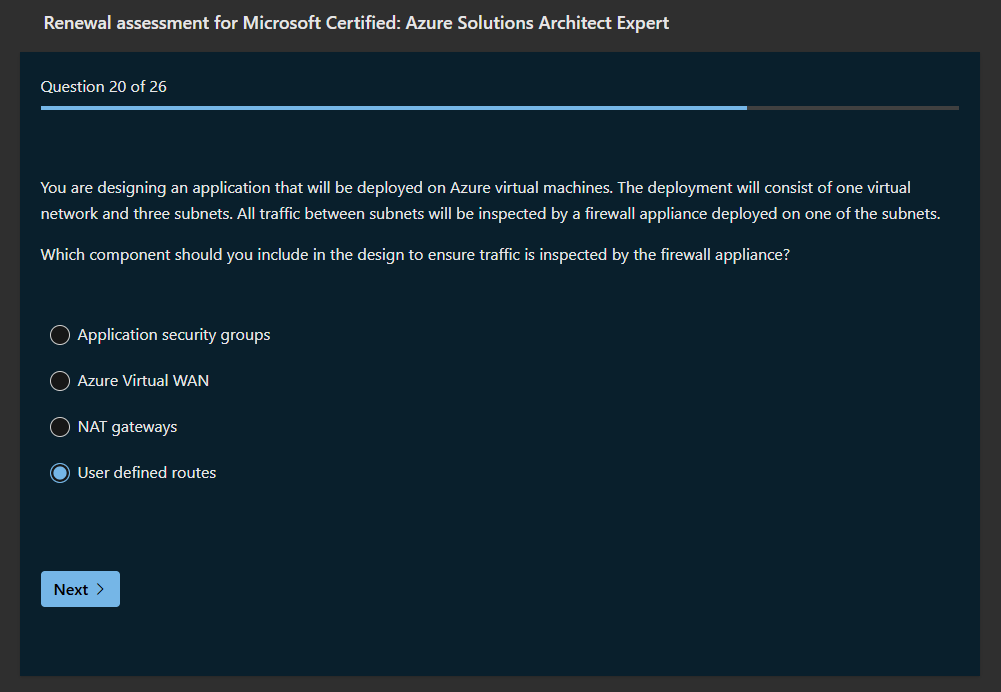This screenshot has width=1001, height=692.
Task: Click the "Application security groups" label text
Action: 174,335
